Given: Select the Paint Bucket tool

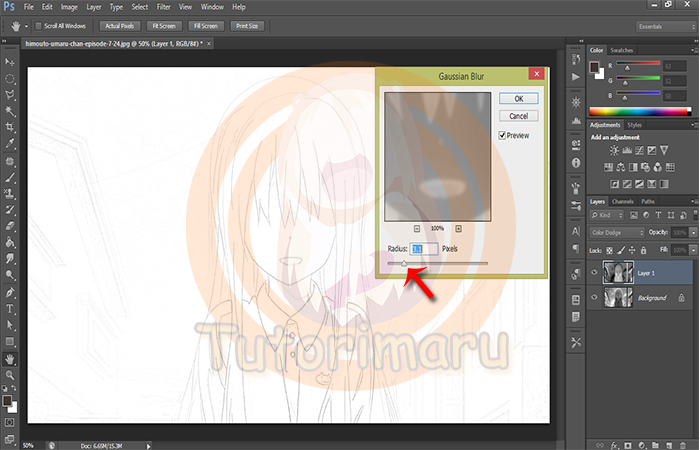Looking at the screenshot, I should 9,243.
